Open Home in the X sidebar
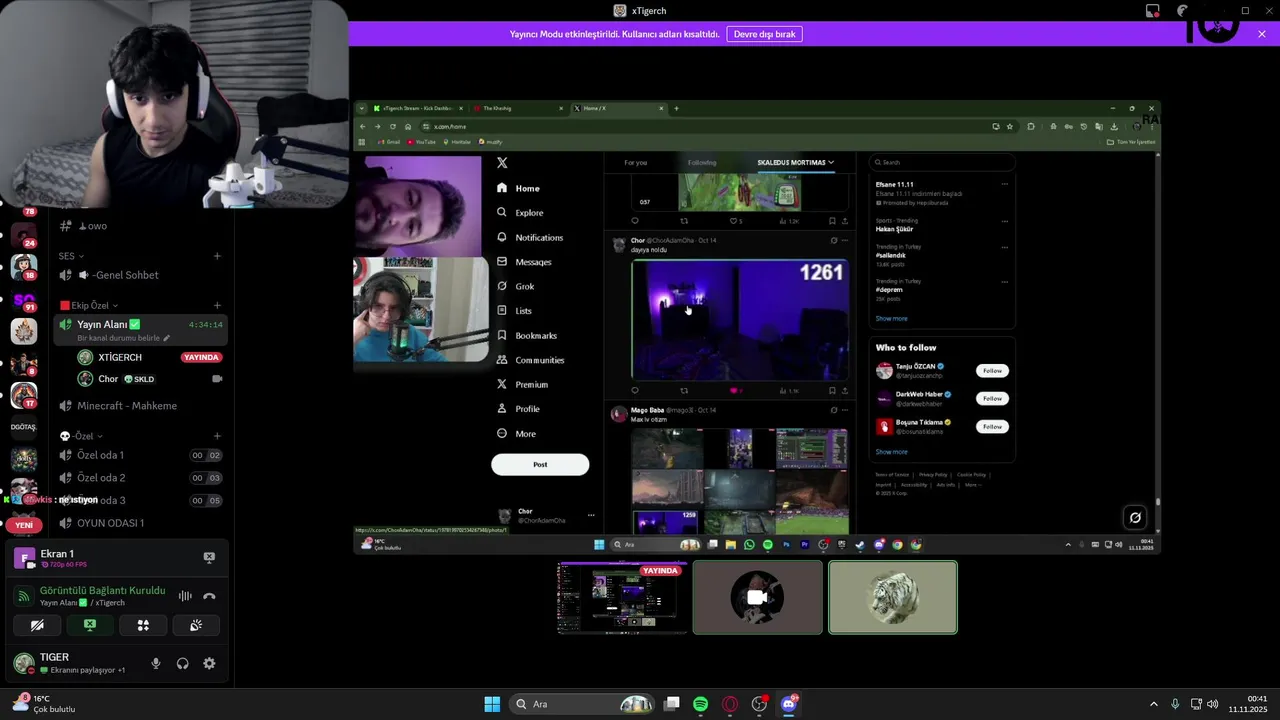This screenshot has height=720, width=1280. tap(518, 188)
